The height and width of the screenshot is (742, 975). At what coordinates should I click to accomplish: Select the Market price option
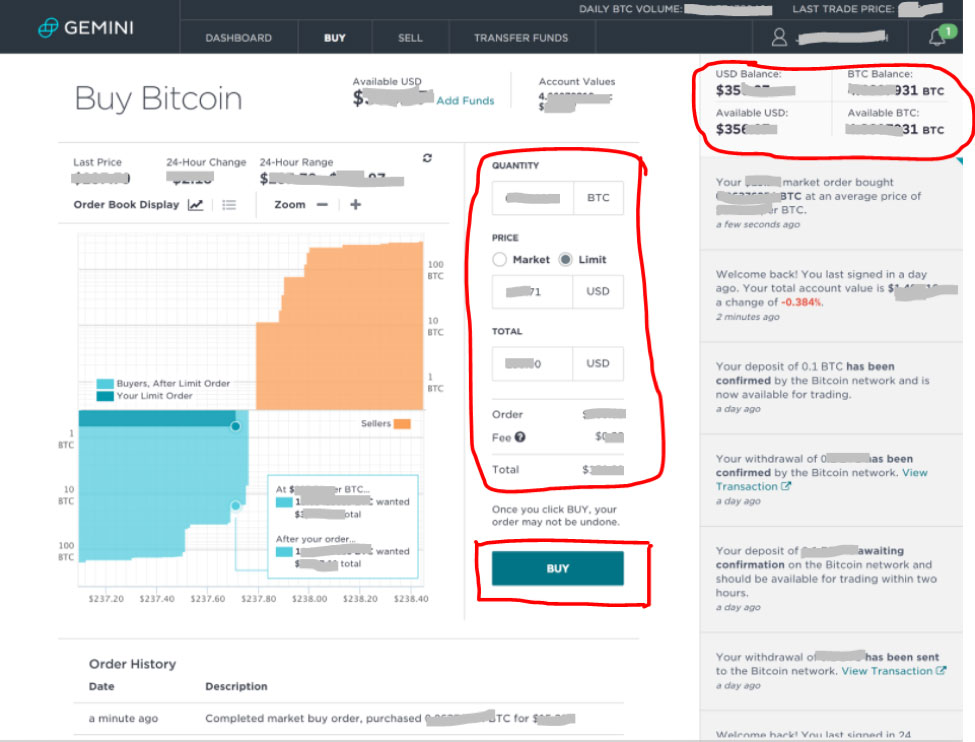pos(499,259)
